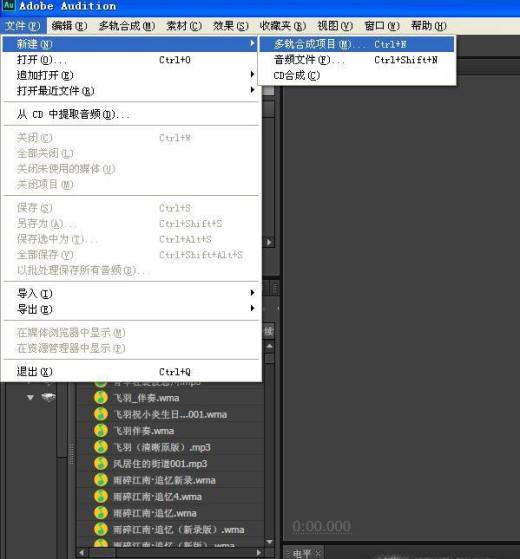Click the greyed-out 另存为(A)... entry
Viewport: 520px width, 559px height.
[x=130, y=223]
